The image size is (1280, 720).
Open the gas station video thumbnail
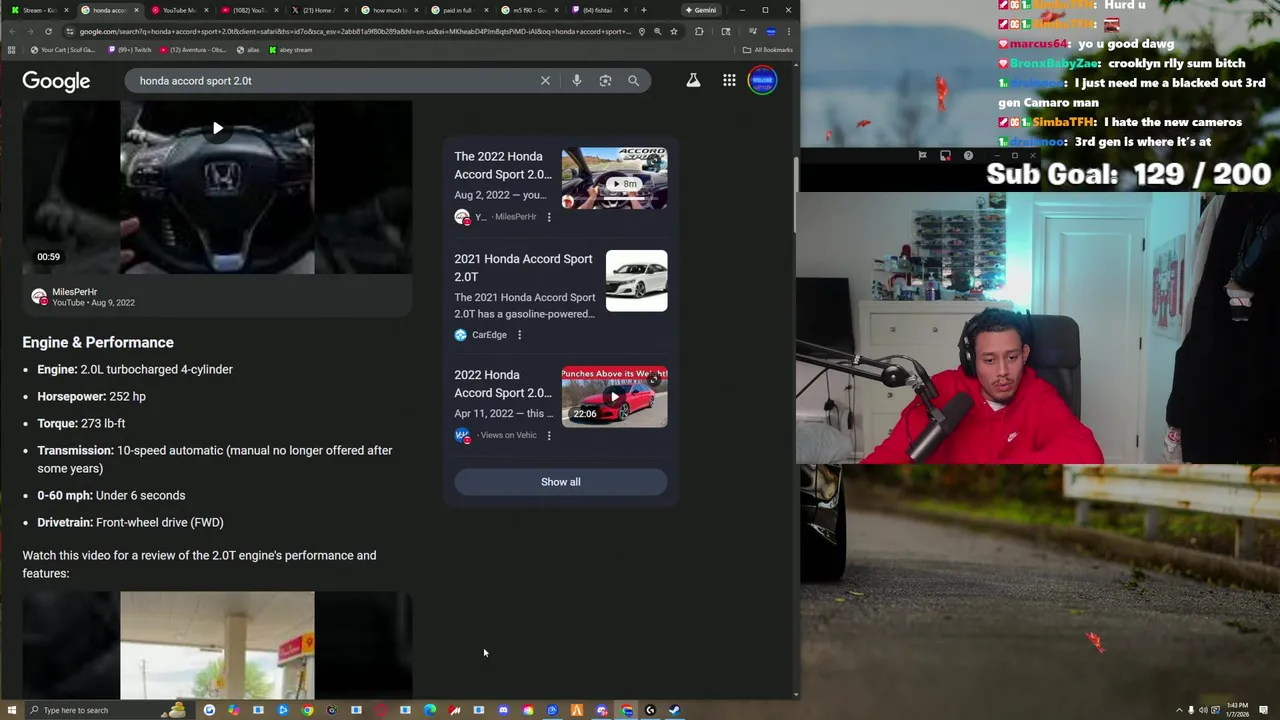(x=217, y=645)
